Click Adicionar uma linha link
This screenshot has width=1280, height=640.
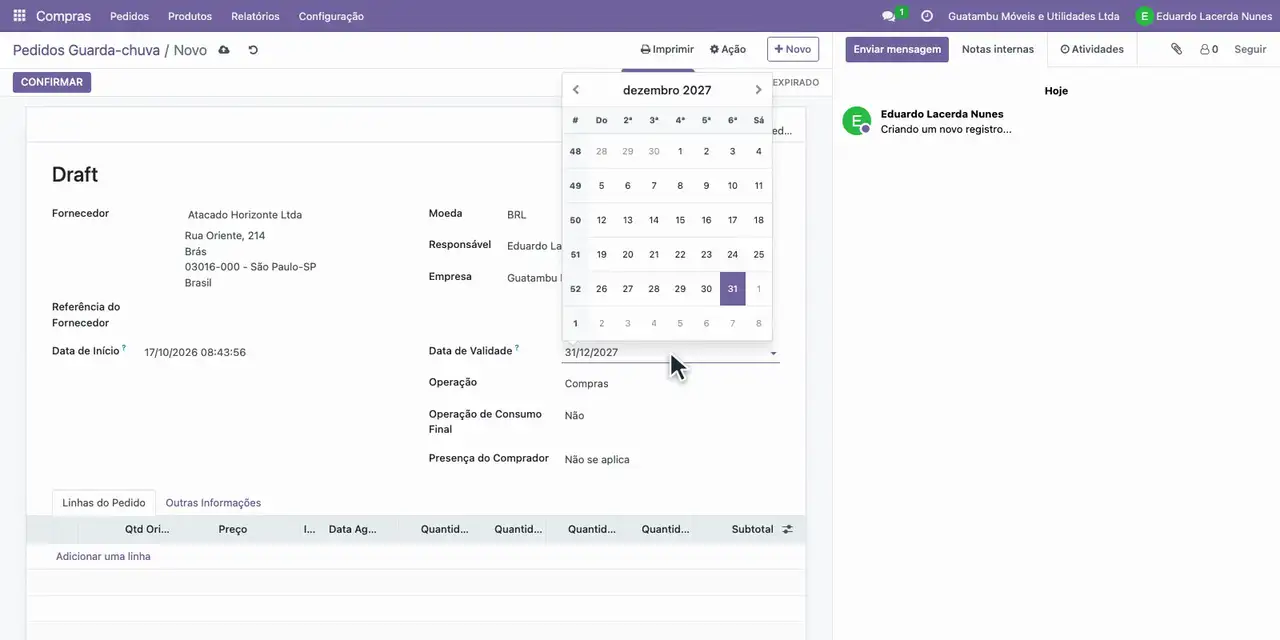pyautogui.click(x=103, y=556)
